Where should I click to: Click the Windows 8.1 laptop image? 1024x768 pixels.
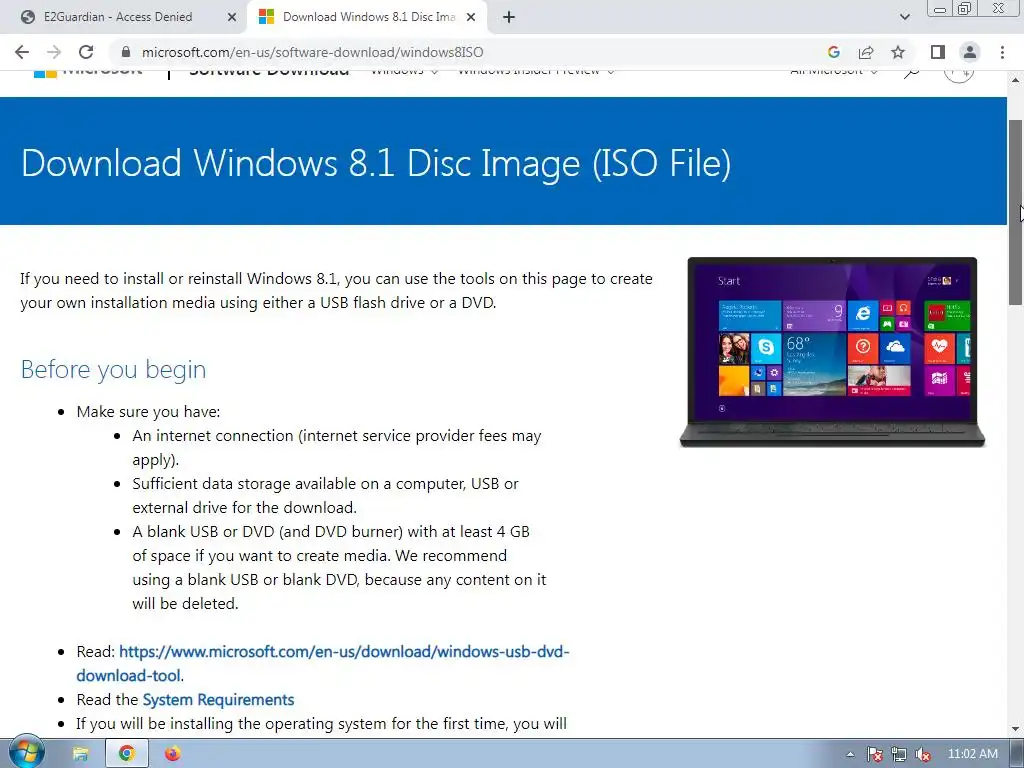click(832, 352)
